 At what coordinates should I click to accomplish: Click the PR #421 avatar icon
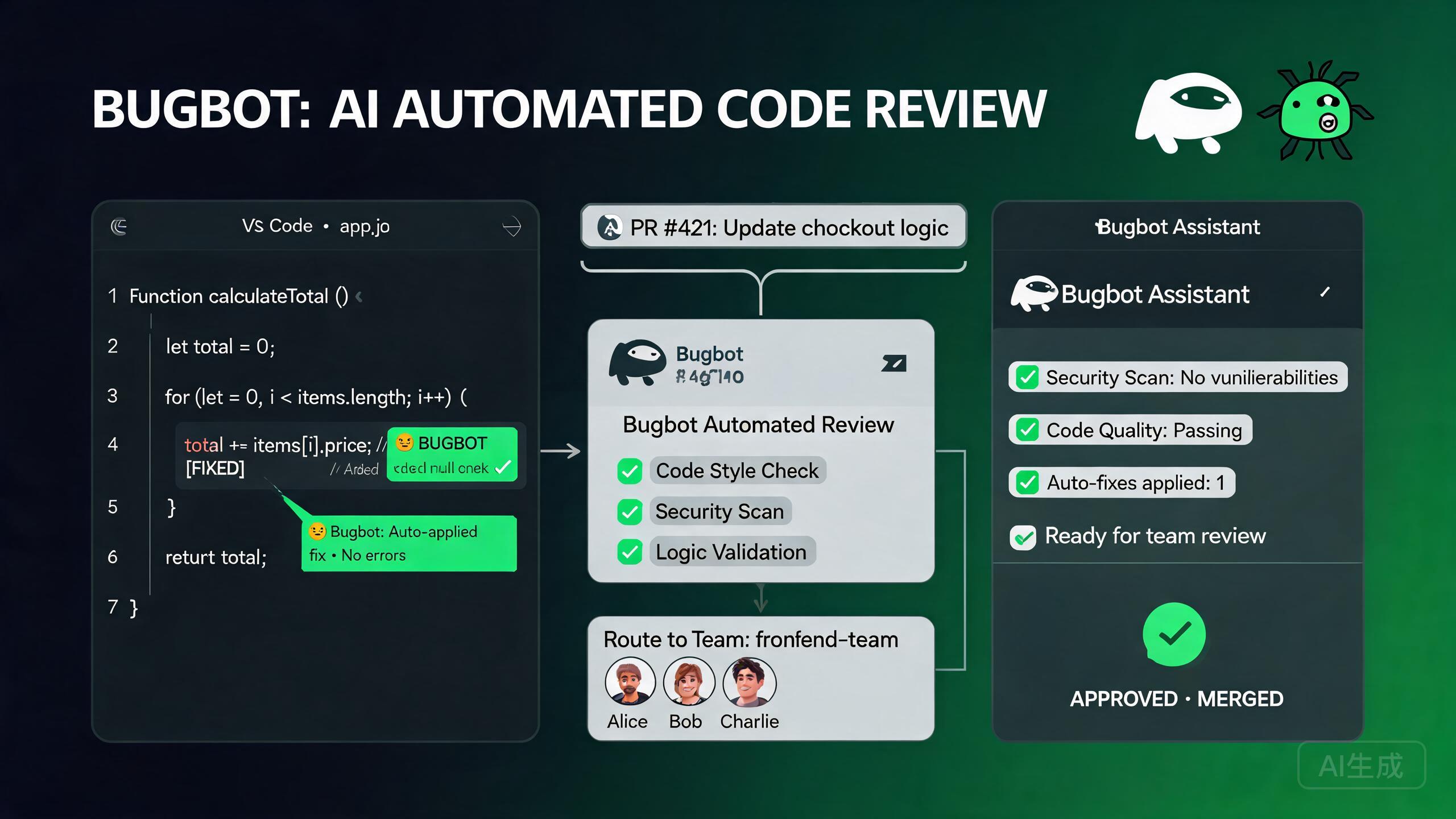pyautogui.click(x=610, y=227)
